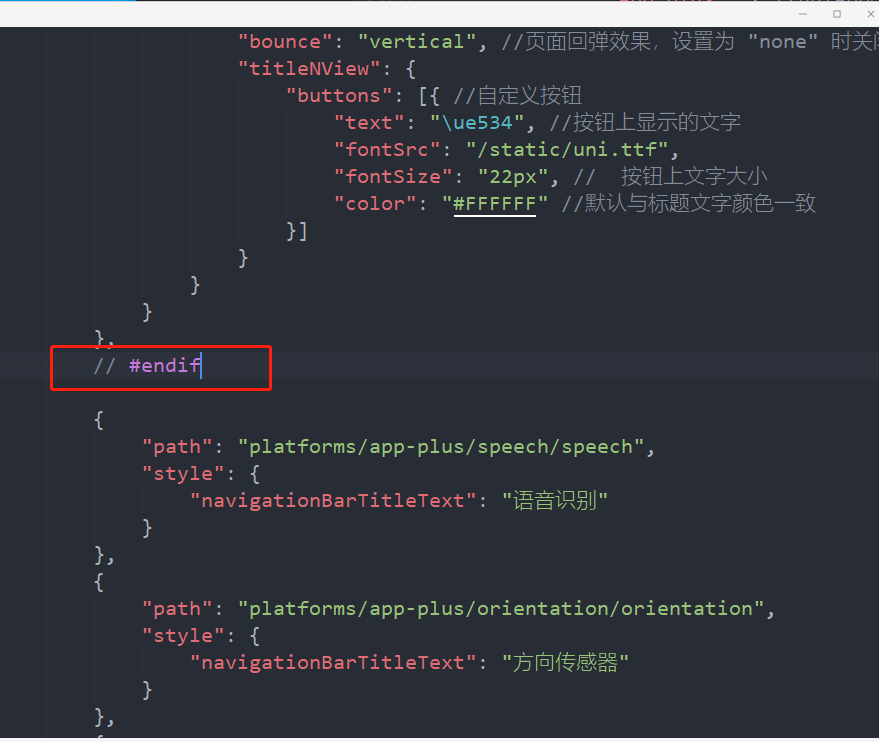
Task: Select the "bounce" property key
Action: click(x=285, y=41)
